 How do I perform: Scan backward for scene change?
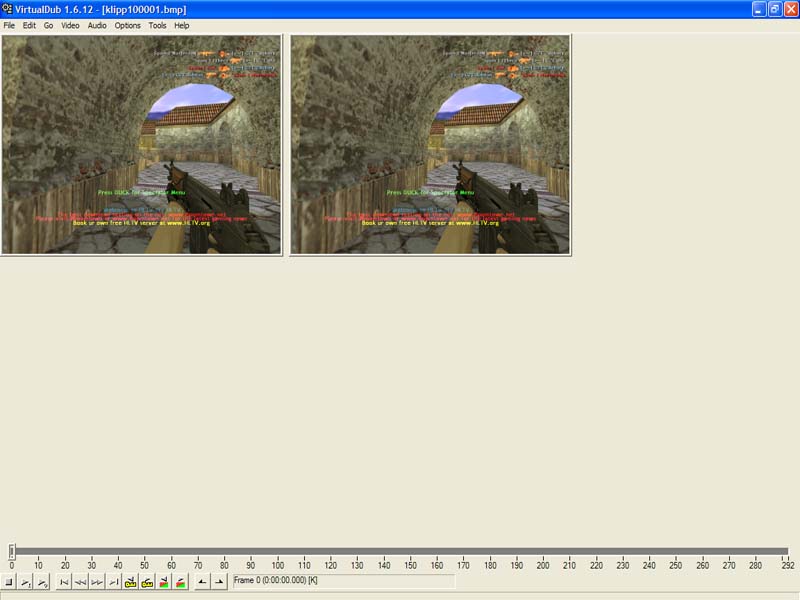point(164,582)
